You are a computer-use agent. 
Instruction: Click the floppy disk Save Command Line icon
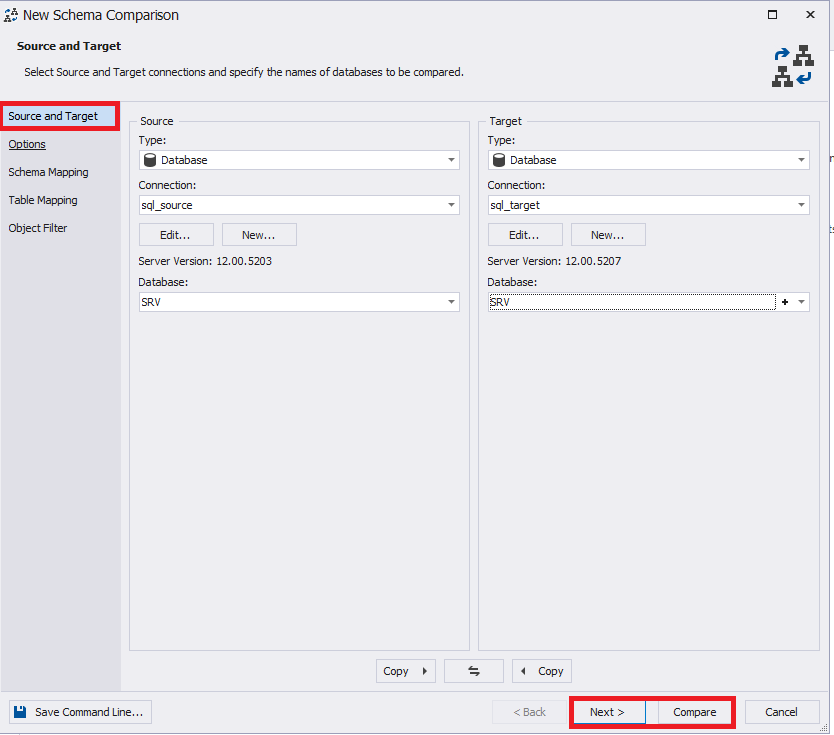[x=21, y=712]
